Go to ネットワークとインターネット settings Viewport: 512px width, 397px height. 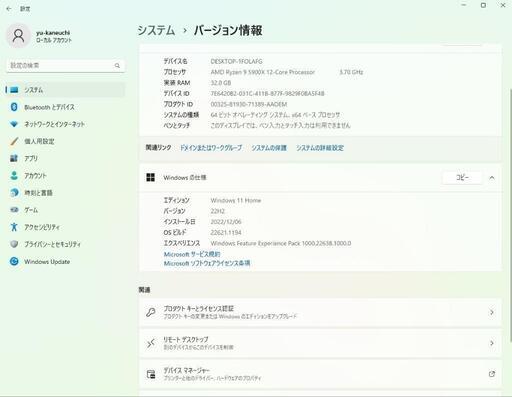[x=66, y=124]
